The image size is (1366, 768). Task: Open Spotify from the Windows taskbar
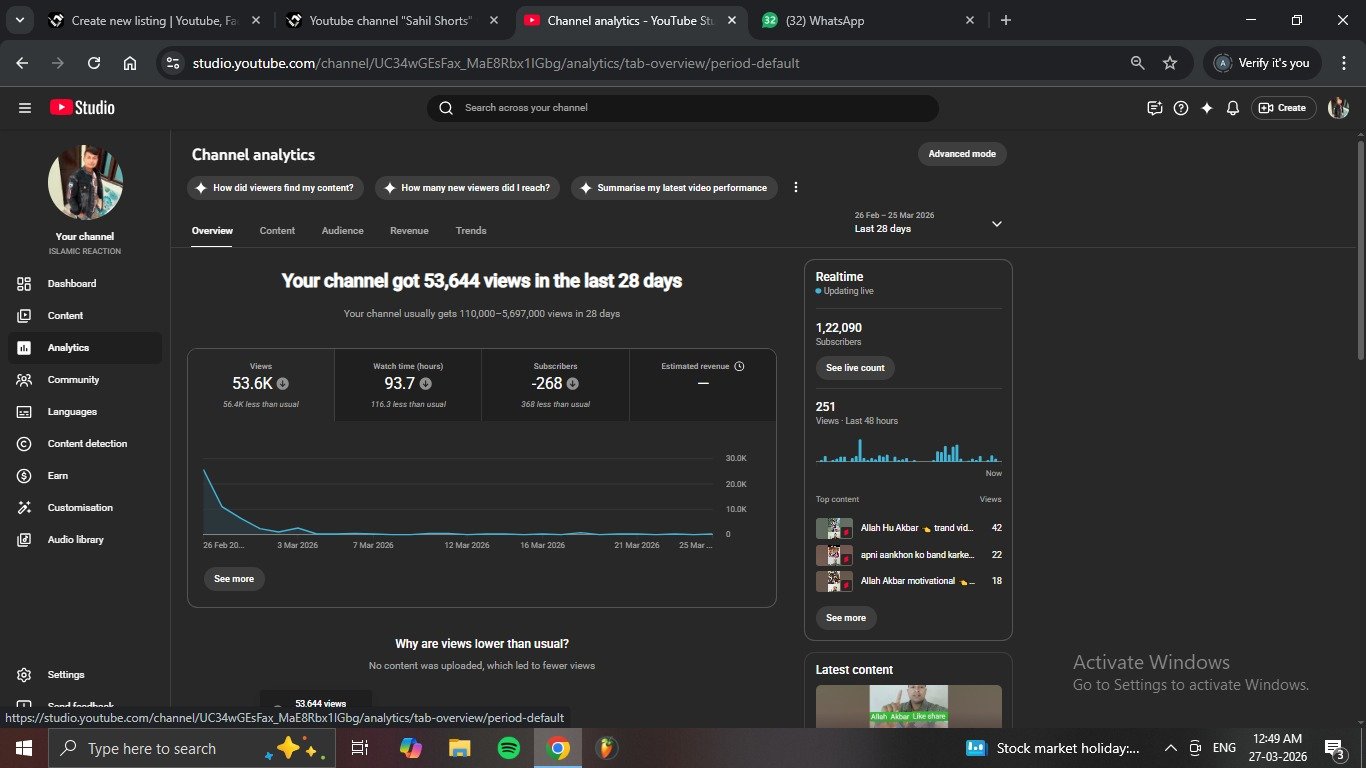(x=508, y=748)
